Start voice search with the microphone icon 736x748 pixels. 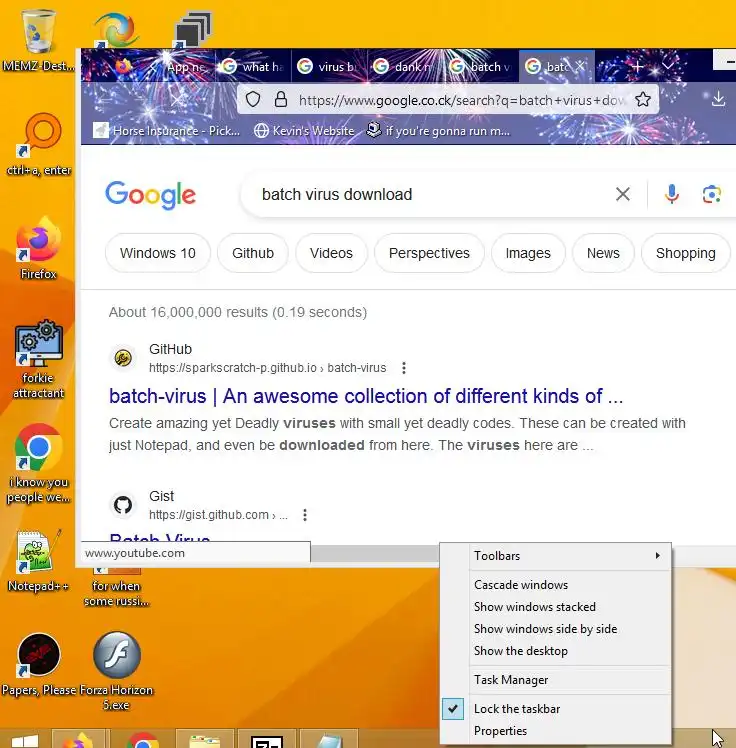(672, 194)
